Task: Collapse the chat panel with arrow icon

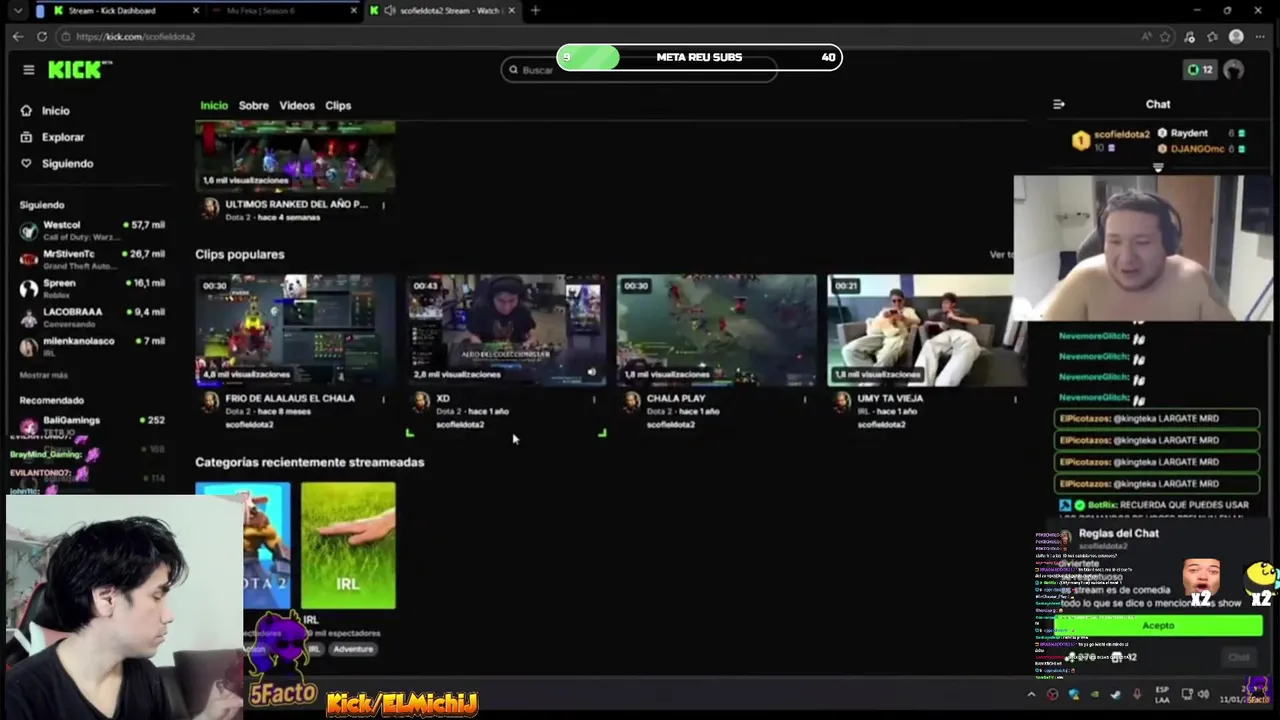Action: pos(1059,104)
